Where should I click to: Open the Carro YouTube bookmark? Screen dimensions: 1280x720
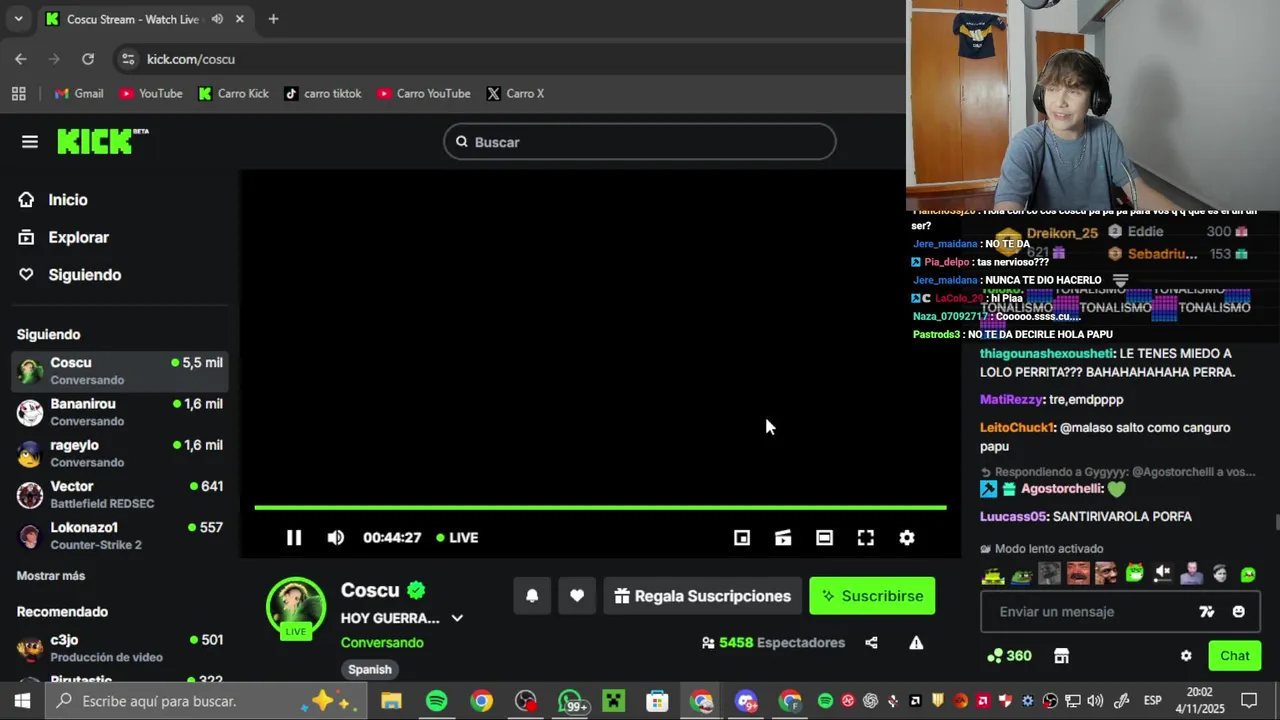pos(423,94)
